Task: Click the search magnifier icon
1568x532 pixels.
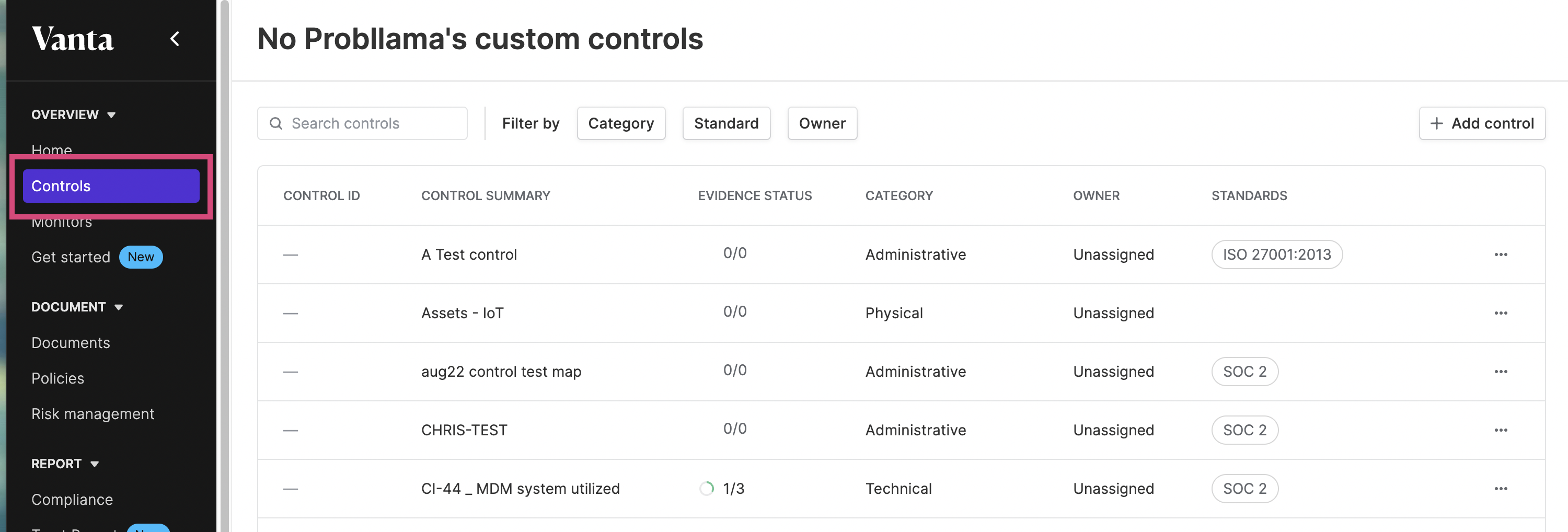Action: 276,123
